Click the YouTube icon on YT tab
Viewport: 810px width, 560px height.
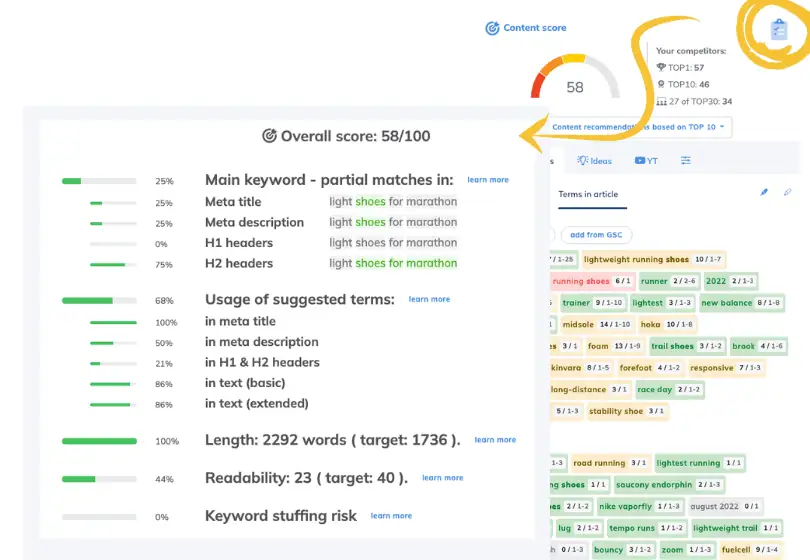[x=639, y=160]
